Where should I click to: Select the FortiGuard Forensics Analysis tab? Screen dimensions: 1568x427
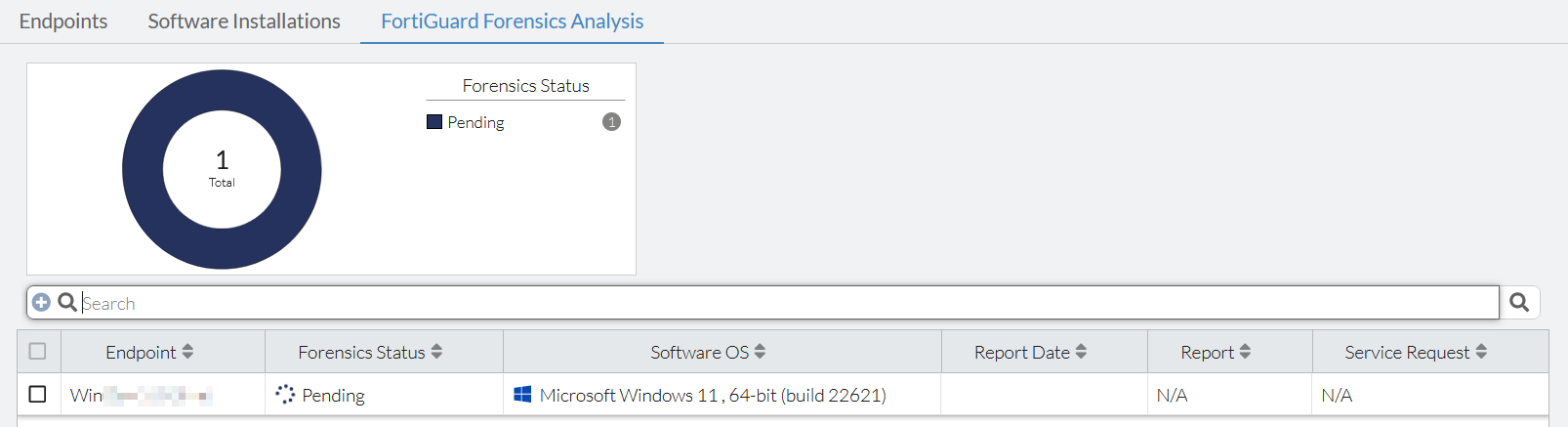click(512, 21)
